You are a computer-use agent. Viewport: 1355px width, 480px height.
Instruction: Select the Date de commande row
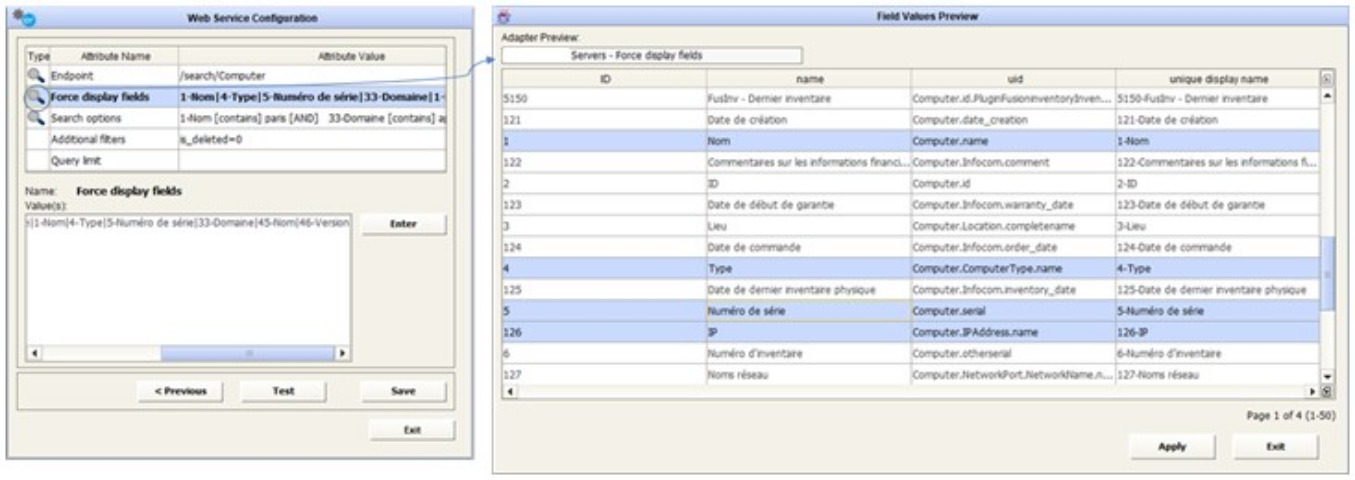click(911, 247)
